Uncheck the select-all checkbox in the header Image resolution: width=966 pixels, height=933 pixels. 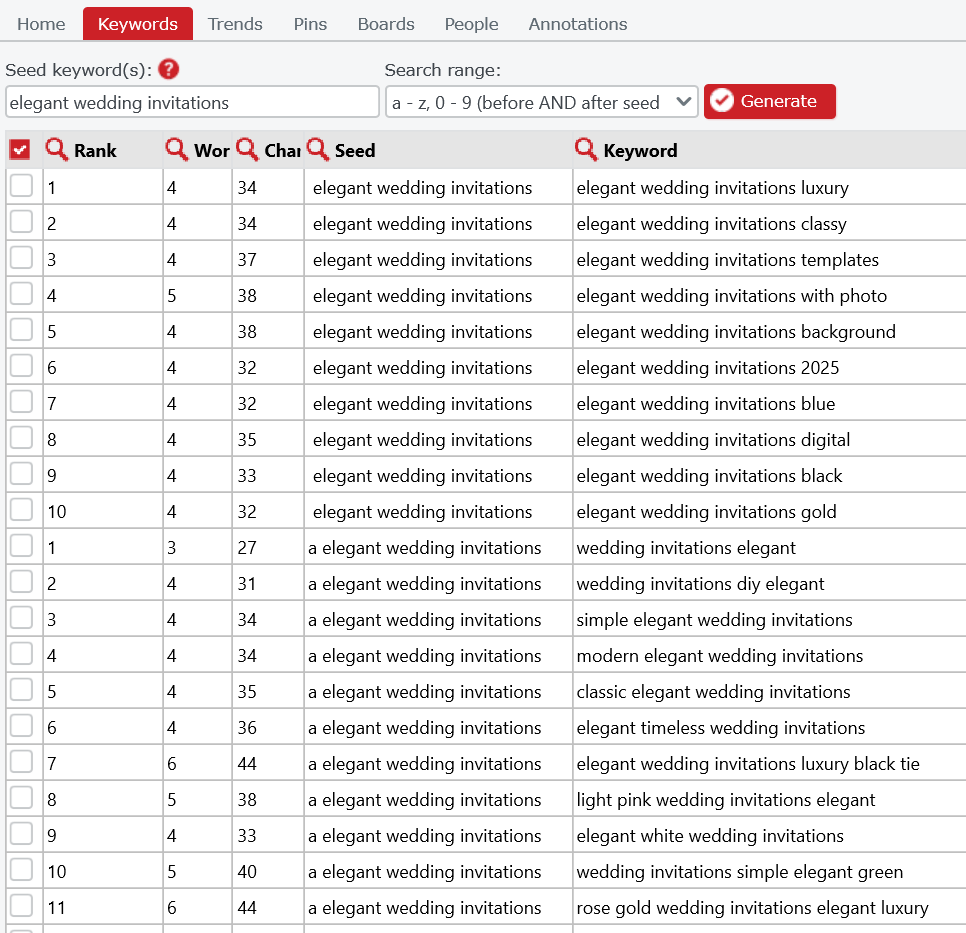(21, 148)
